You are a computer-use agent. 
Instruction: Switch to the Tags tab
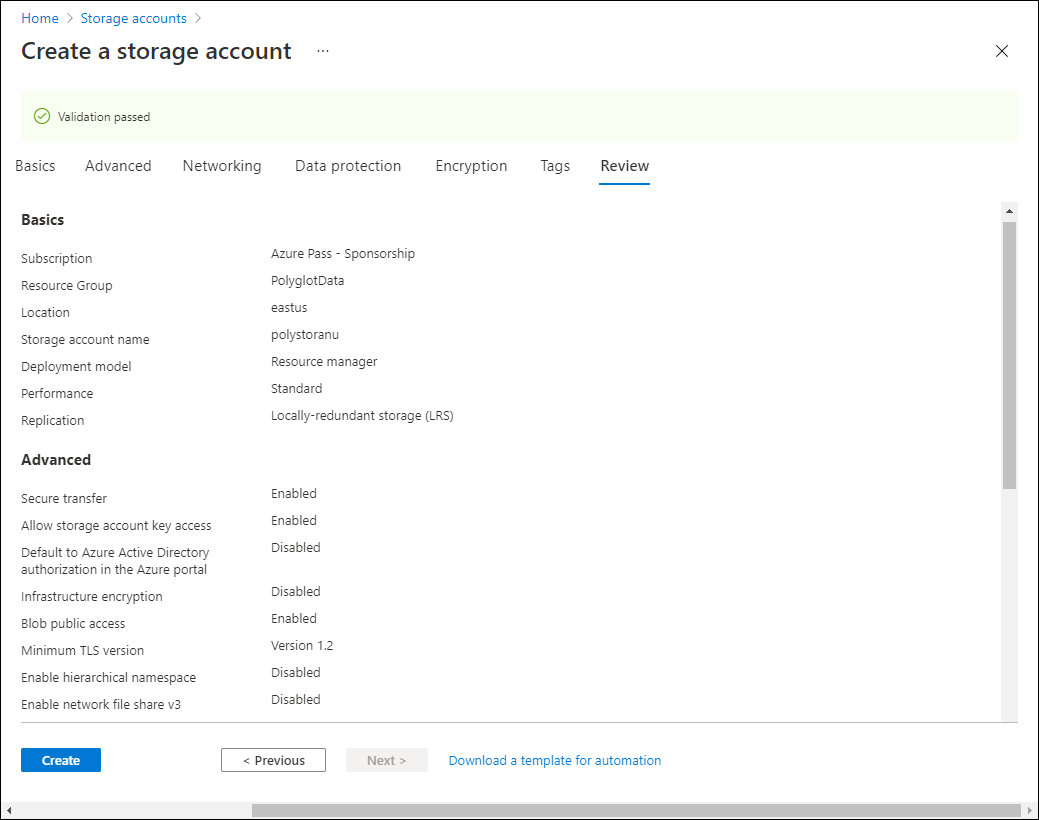(x=555, y=166)
